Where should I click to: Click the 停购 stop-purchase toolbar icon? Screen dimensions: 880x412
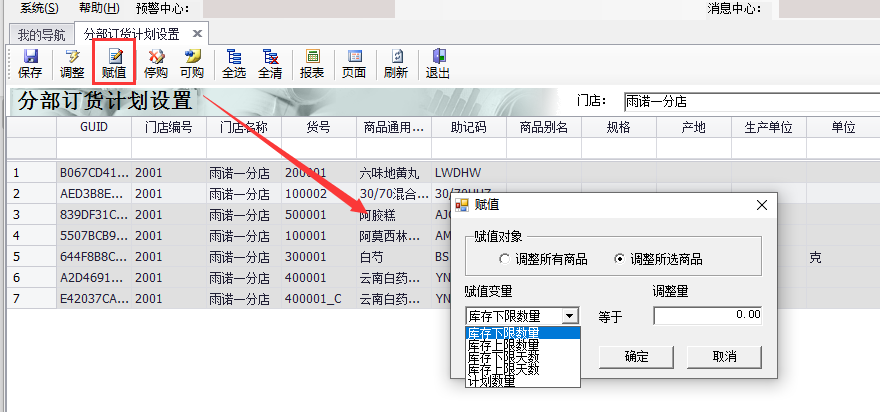click(155, 64)
